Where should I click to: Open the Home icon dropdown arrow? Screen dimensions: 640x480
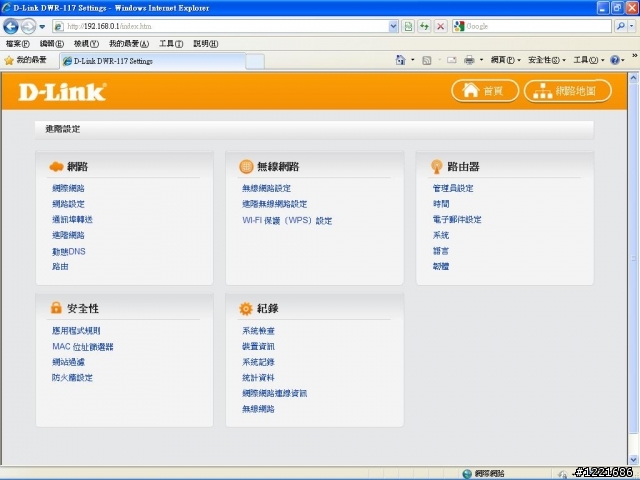pos(413,60)
